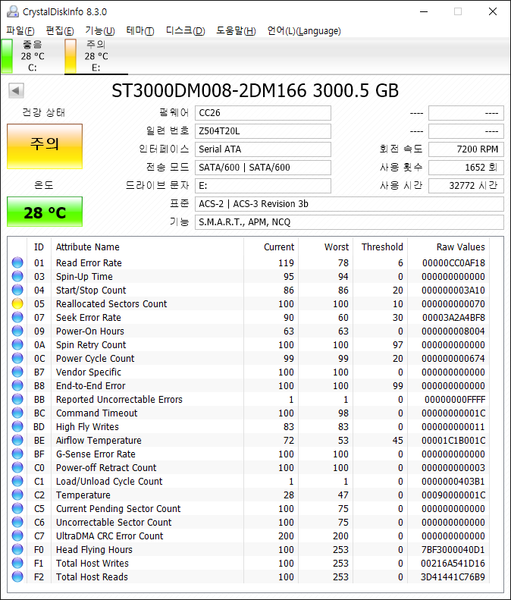Click the Serial ATA interface field
The height and width of the screenshot is (600, 511).
263,149
